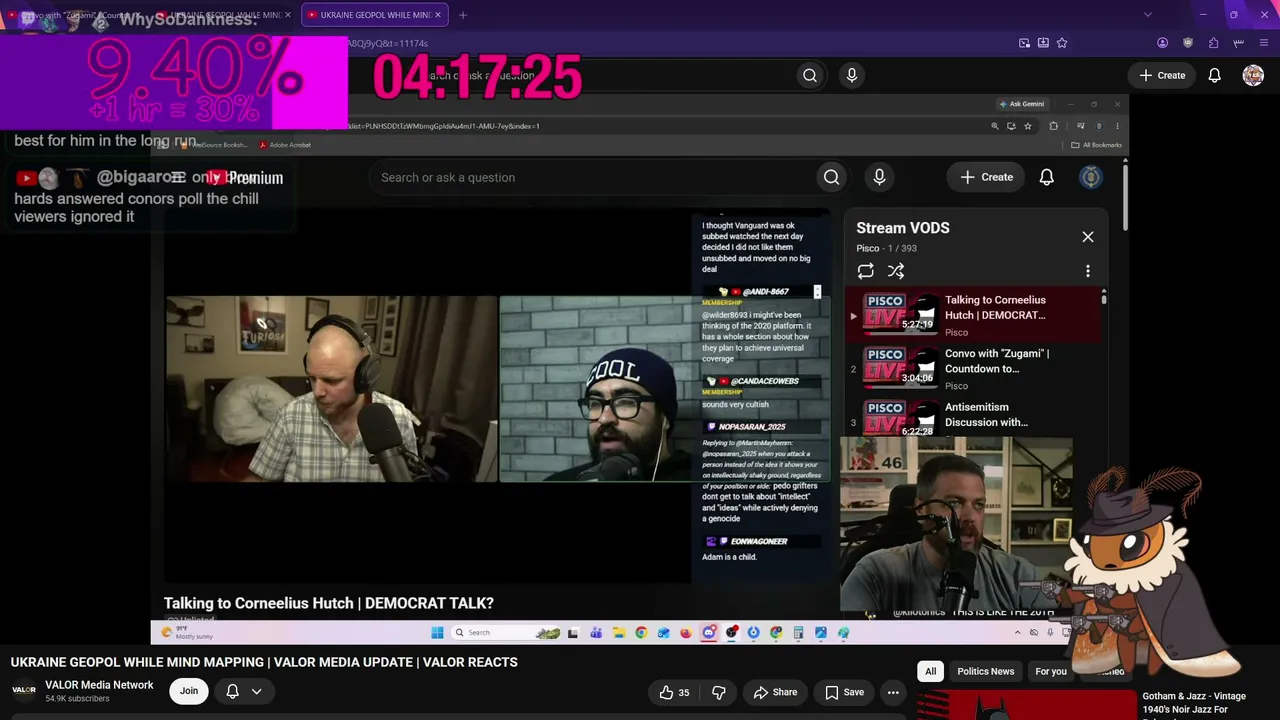1280x720 pixels.
Task: Select the For you filter chip
Action: 1051,671
